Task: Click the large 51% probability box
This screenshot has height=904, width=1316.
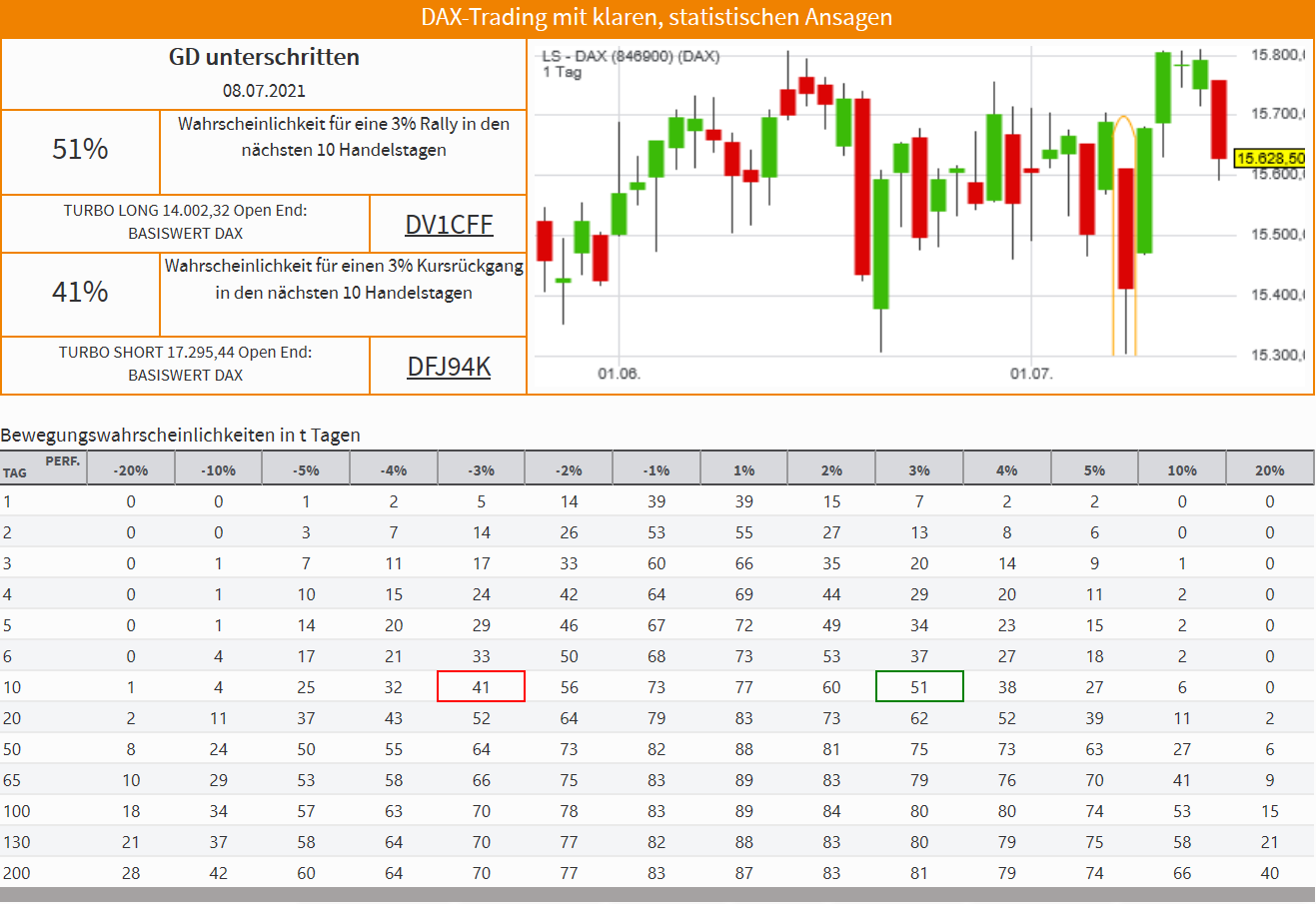Action: pyautogui.click(x=80, y=150)
